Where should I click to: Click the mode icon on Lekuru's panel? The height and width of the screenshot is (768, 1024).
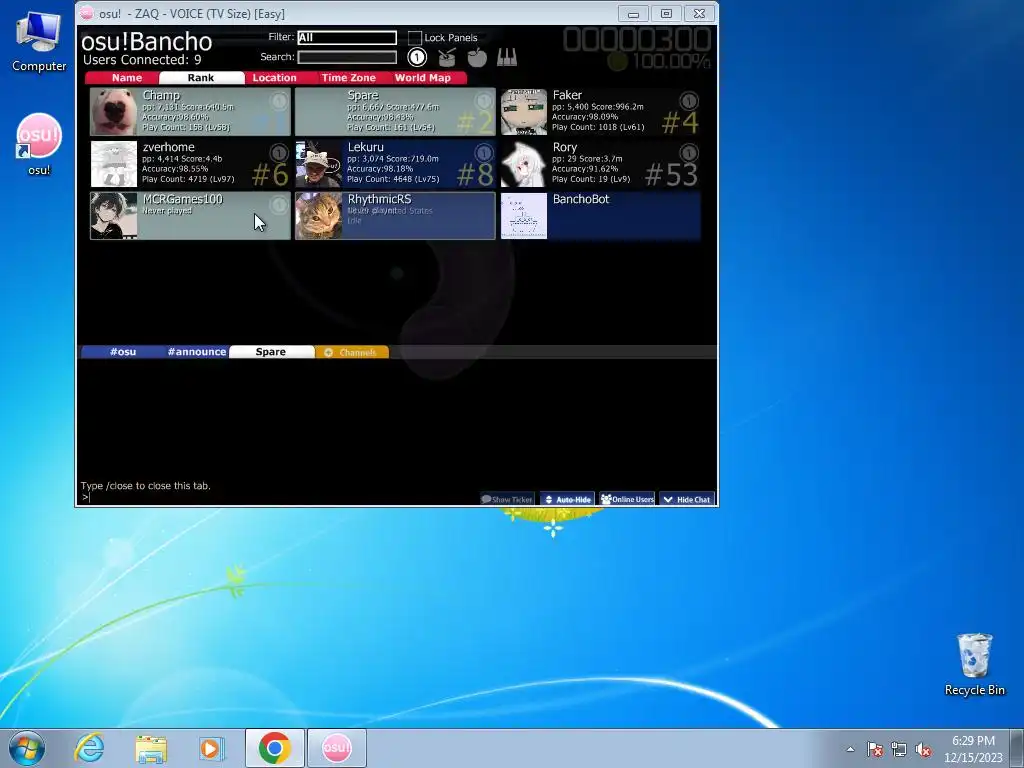tap(484, 153)
